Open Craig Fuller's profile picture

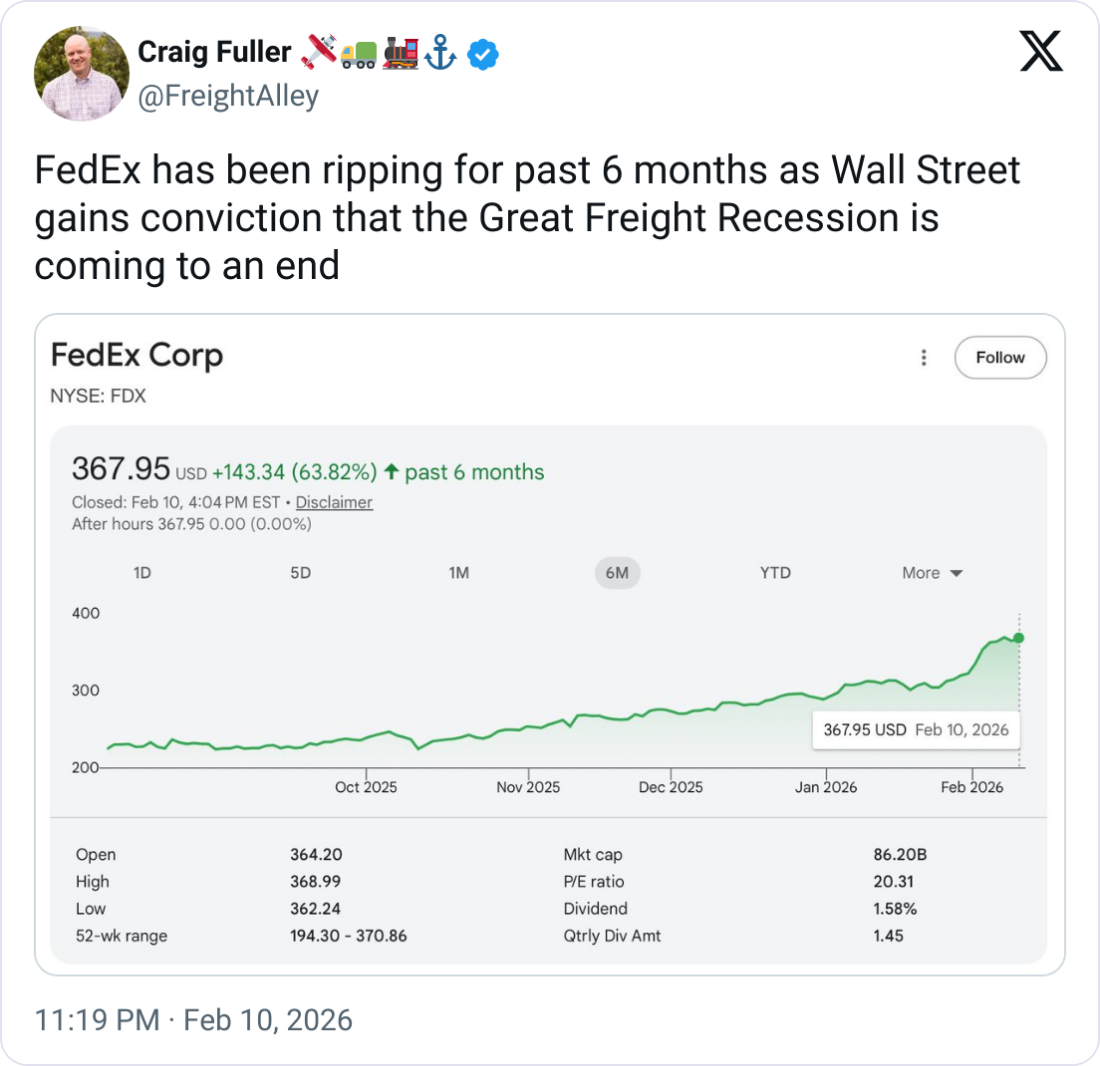pos(81,73)
